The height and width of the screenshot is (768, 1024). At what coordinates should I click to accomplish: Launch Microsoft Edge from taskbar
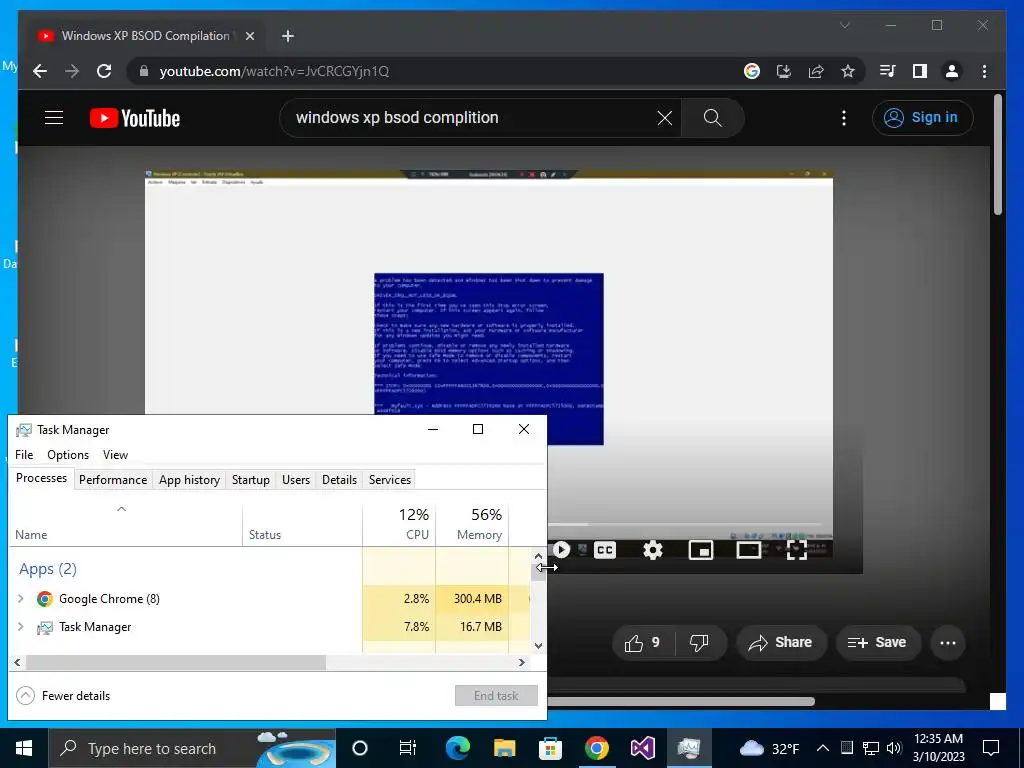(457, 748)
